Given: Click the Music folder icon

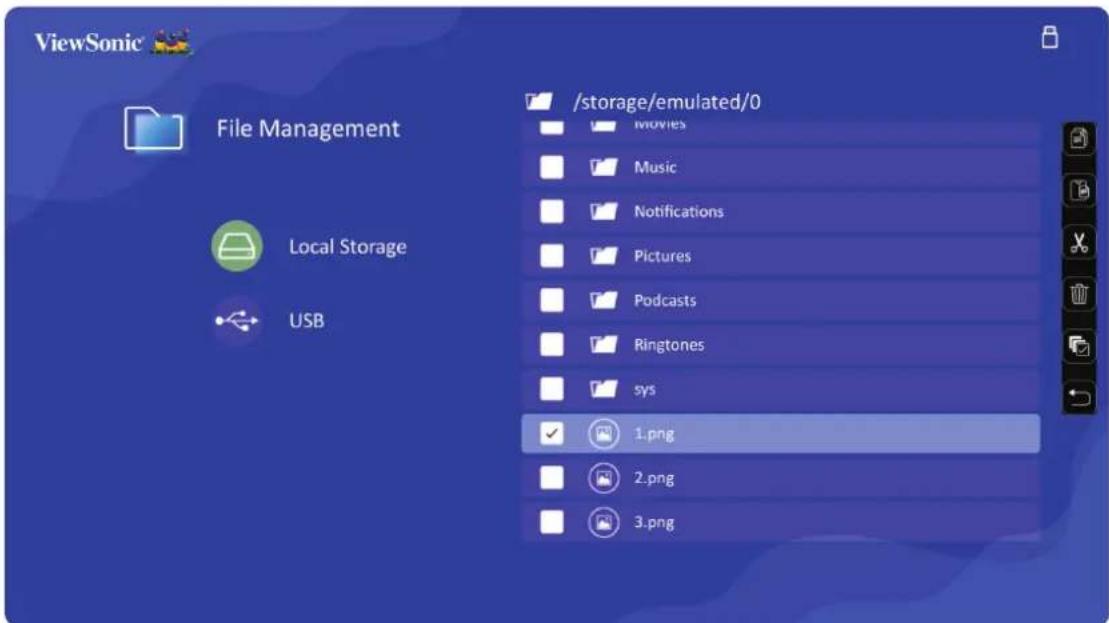Looking at the screenshot, I should [603, 168].
